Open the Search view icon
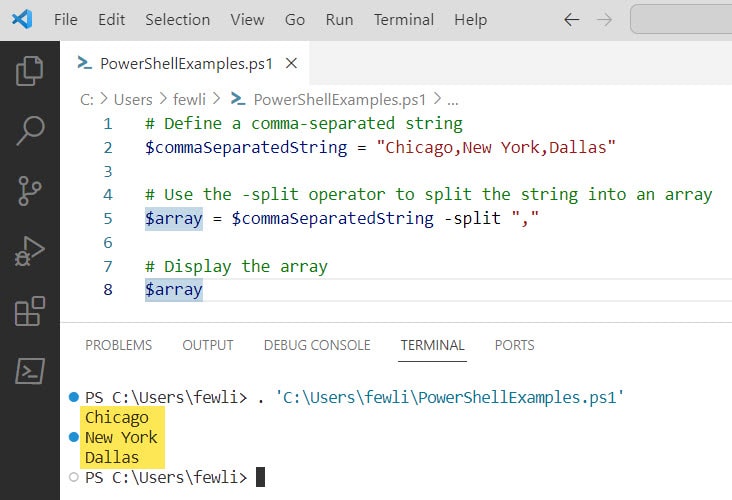This screenshot has height=500, width=732. tap(30, 131)
